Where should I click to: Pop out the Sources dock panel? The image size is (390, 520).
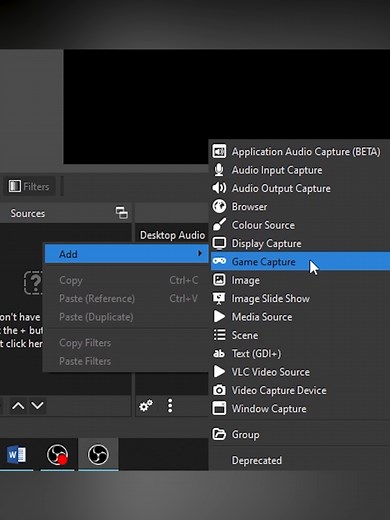click(122, 213)
